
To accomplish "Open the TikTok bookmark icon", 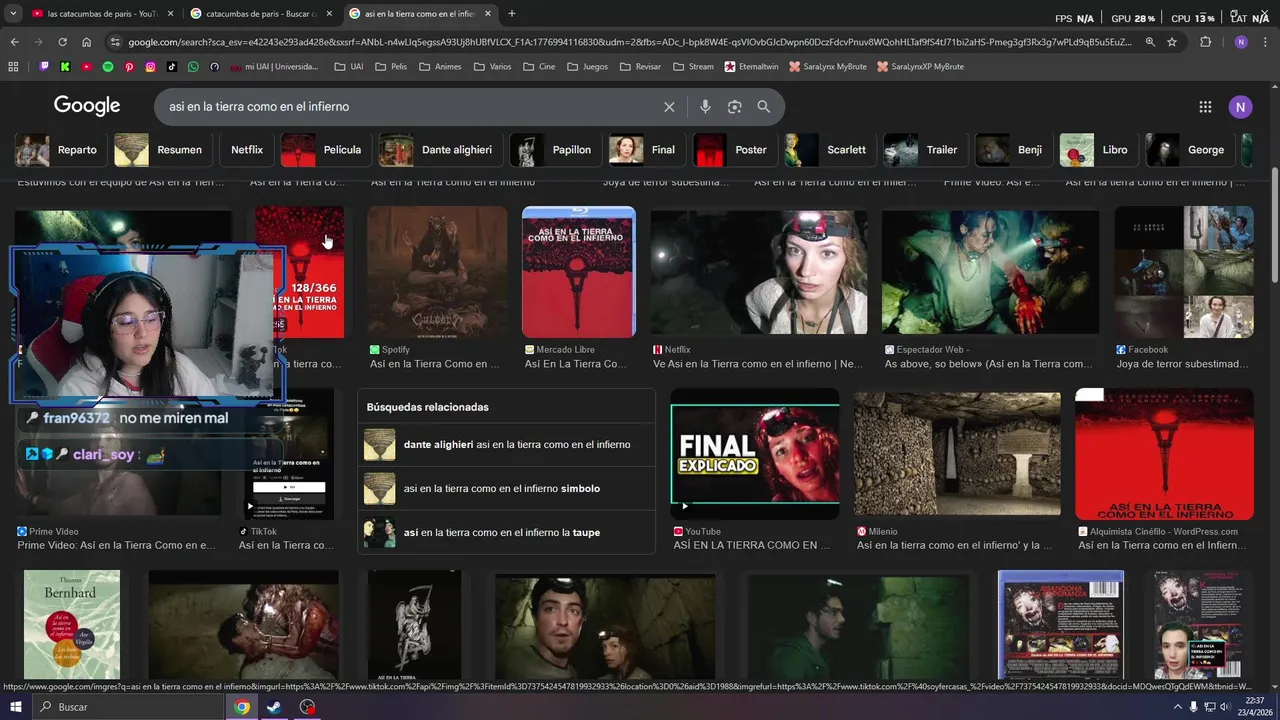I will [x=172, y=67].
